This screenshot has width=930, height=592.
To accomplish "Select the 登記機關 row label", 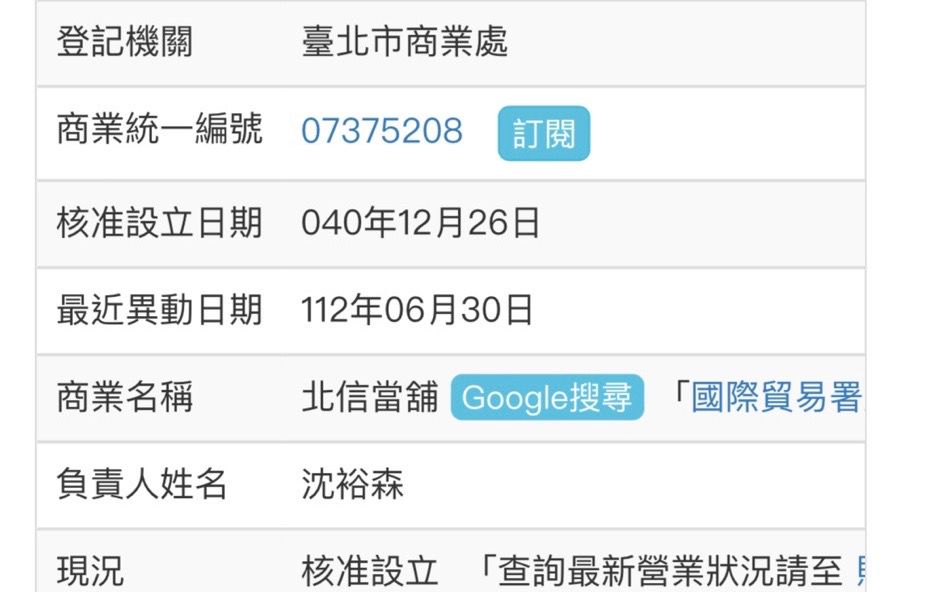I will (x=125, y=43).
